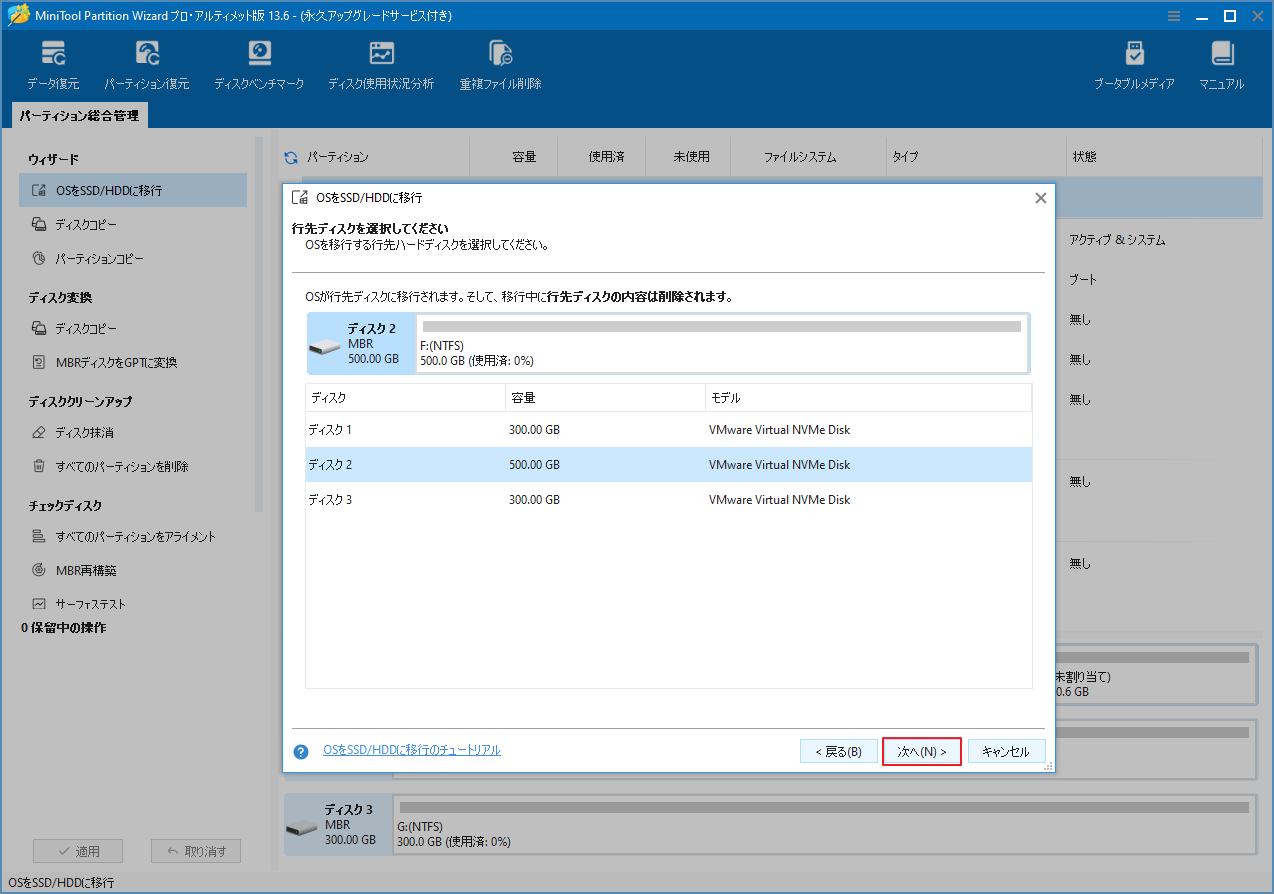Viewport: 1274px width, 894px height.
Task: Click the 次へ(N) button
Action: click(x=921, y=751)
